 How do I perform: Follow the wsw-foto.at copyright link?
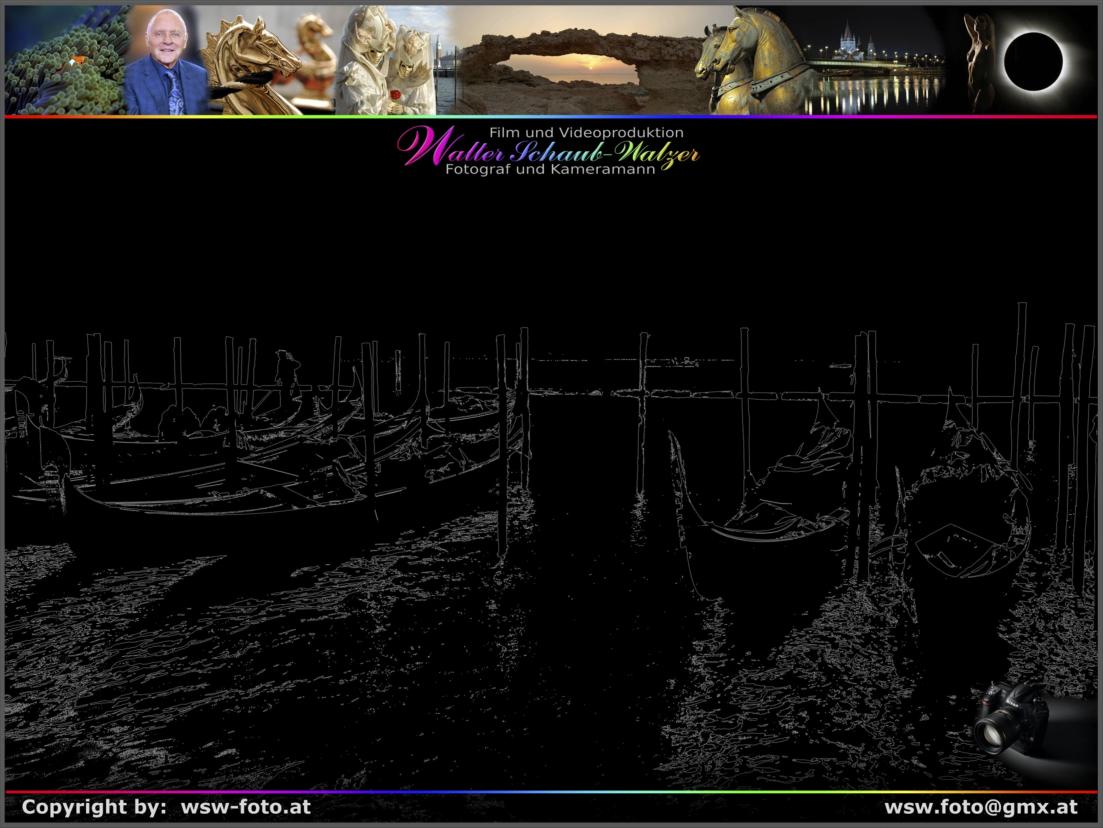(246, 806)
